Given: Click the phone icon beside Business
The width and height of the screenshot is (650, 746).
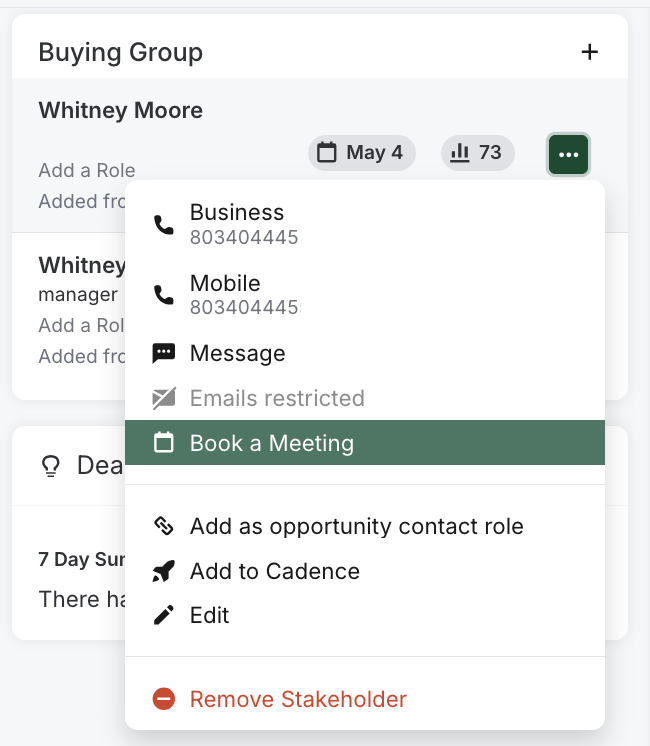Looking at the screenshot, I should 164,225.
